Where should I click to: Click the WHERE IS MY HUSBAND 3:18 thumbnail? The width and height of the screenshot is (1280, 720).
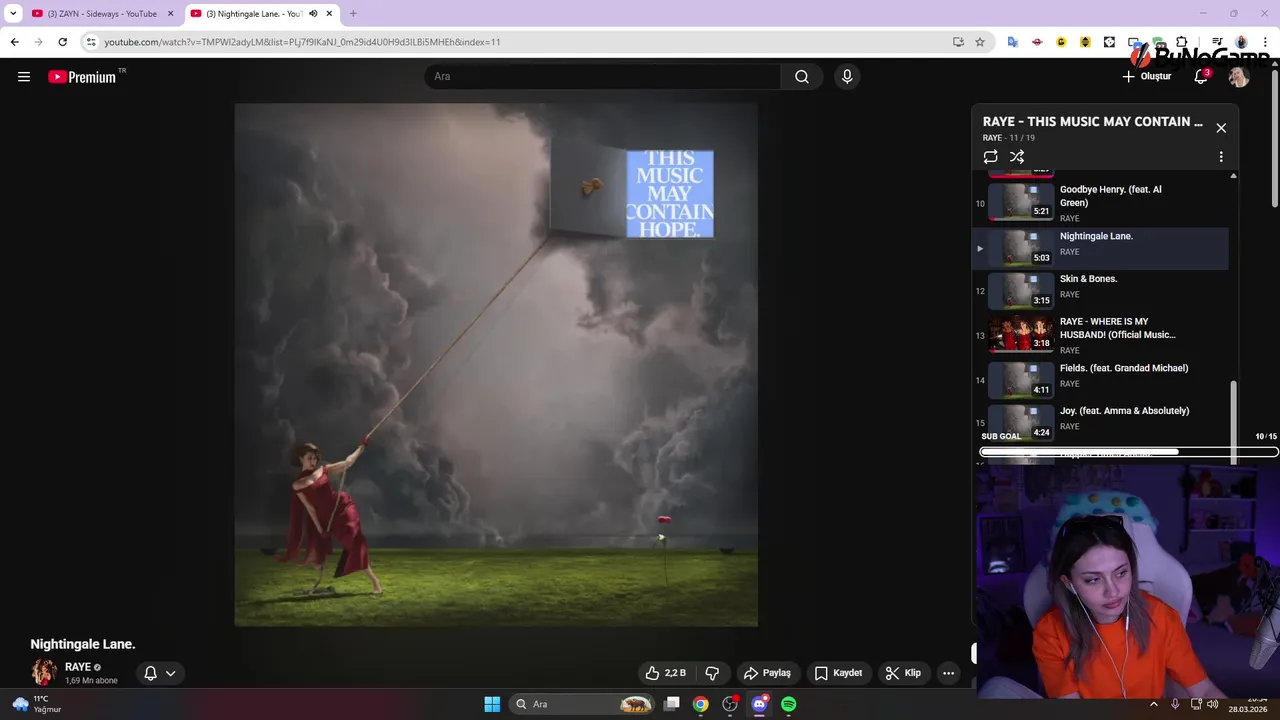(1021, 335)
